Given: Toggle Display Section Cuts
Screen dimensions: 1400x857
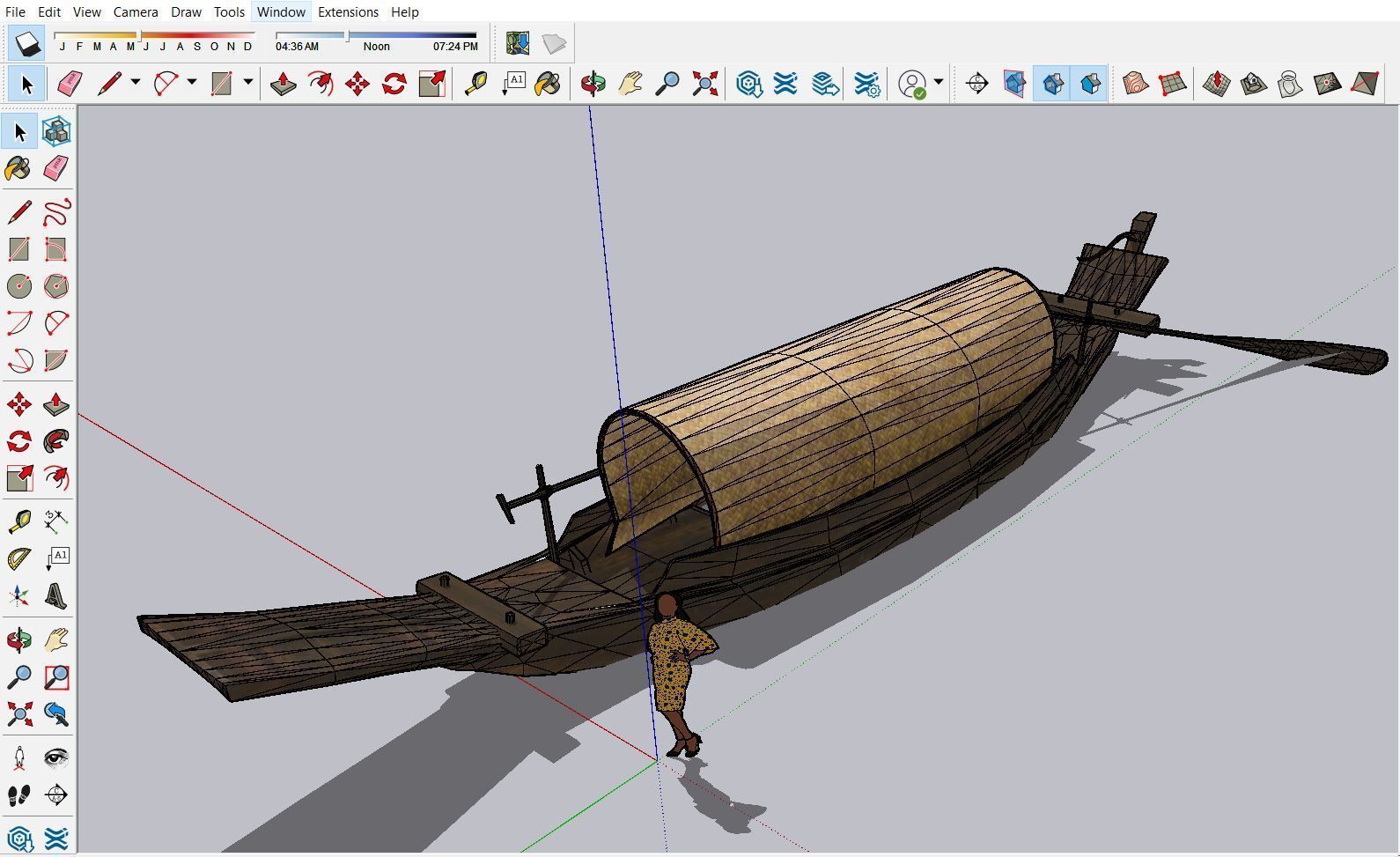Looking at the screenshot, I should tap(1052, 84).
